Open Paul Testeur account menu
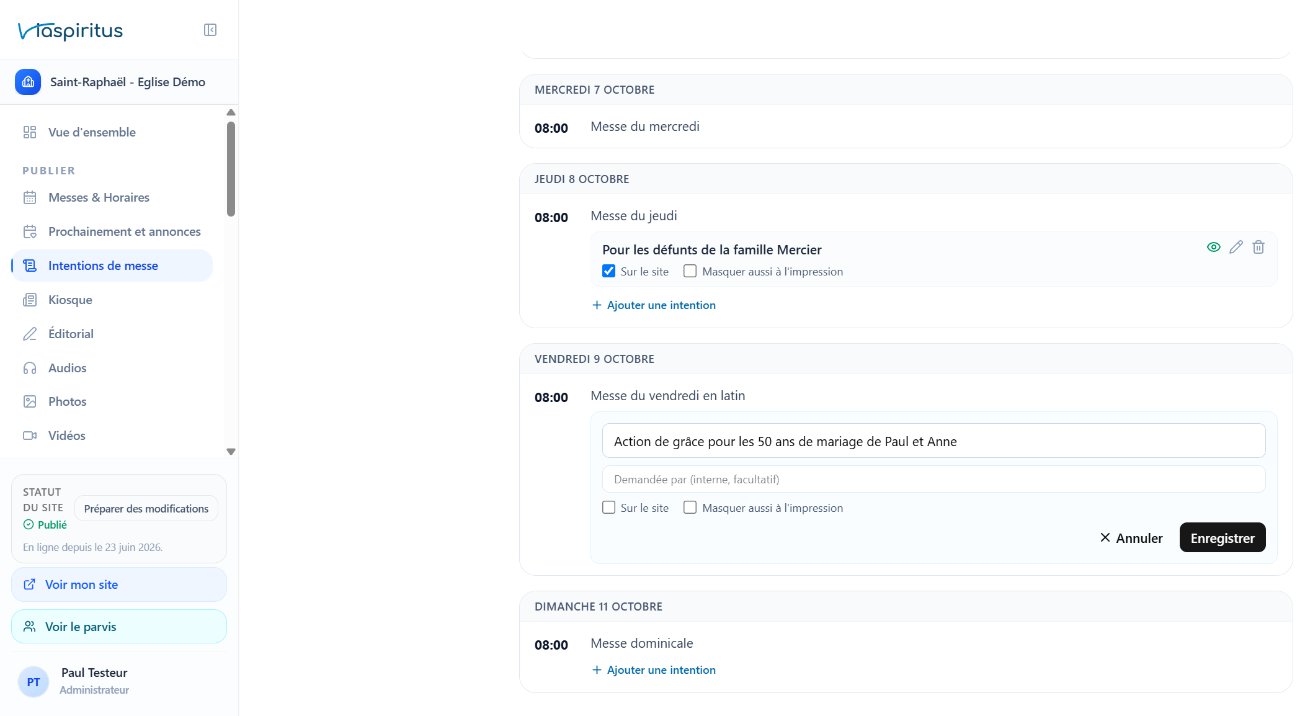This screenshot has height=716, width=1310. pyautogui.click(x=119, y=681)
